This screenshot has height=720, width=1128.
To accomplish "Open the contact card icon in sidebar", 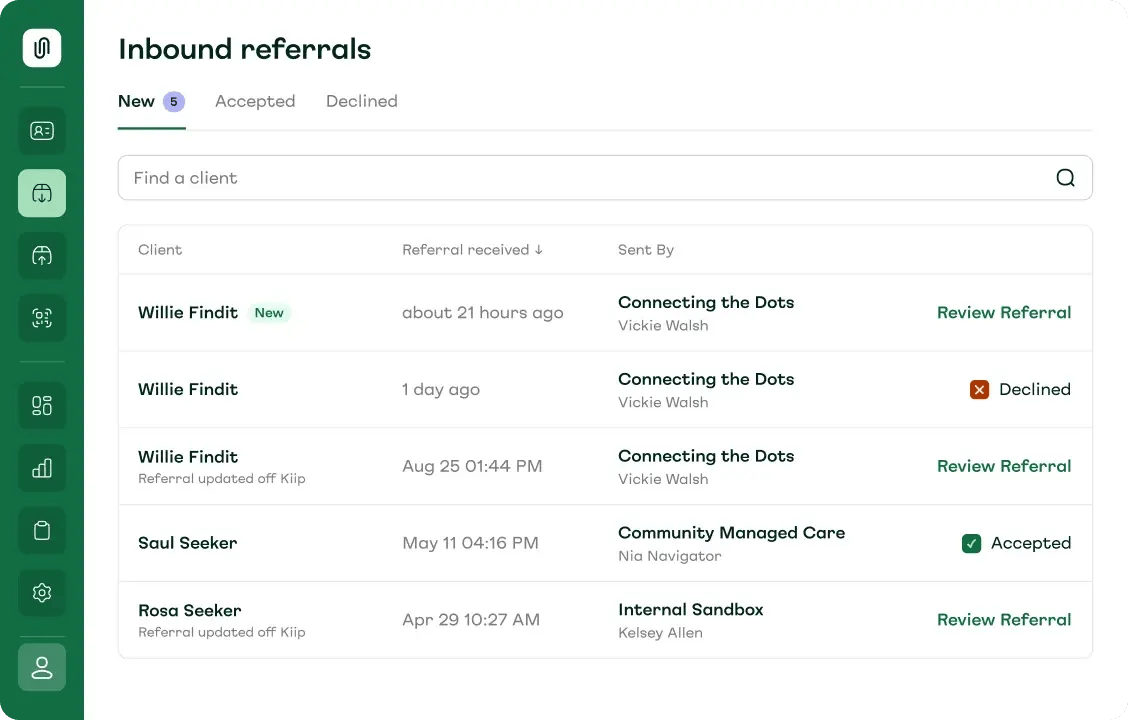I will (x=42, y=131).
